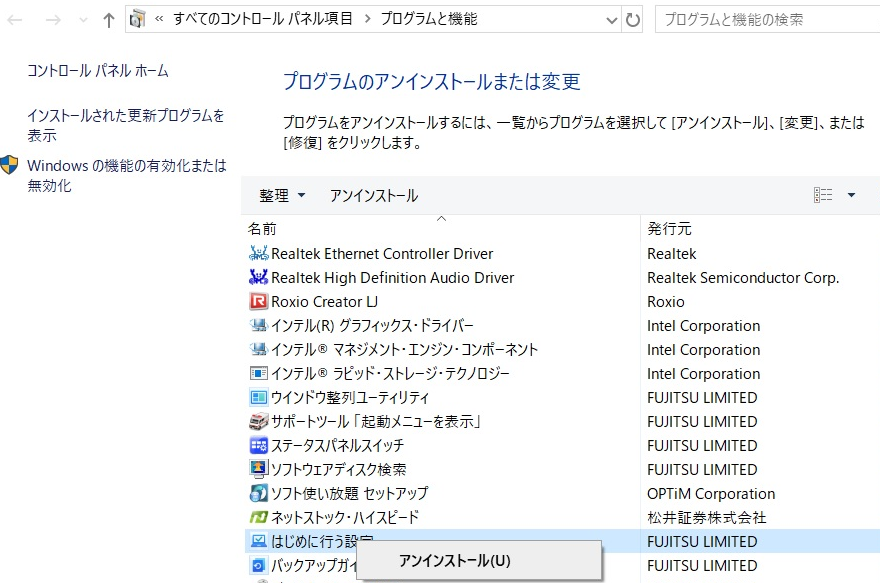
Task: Change the list view layout icon
Action: point(823,195)
